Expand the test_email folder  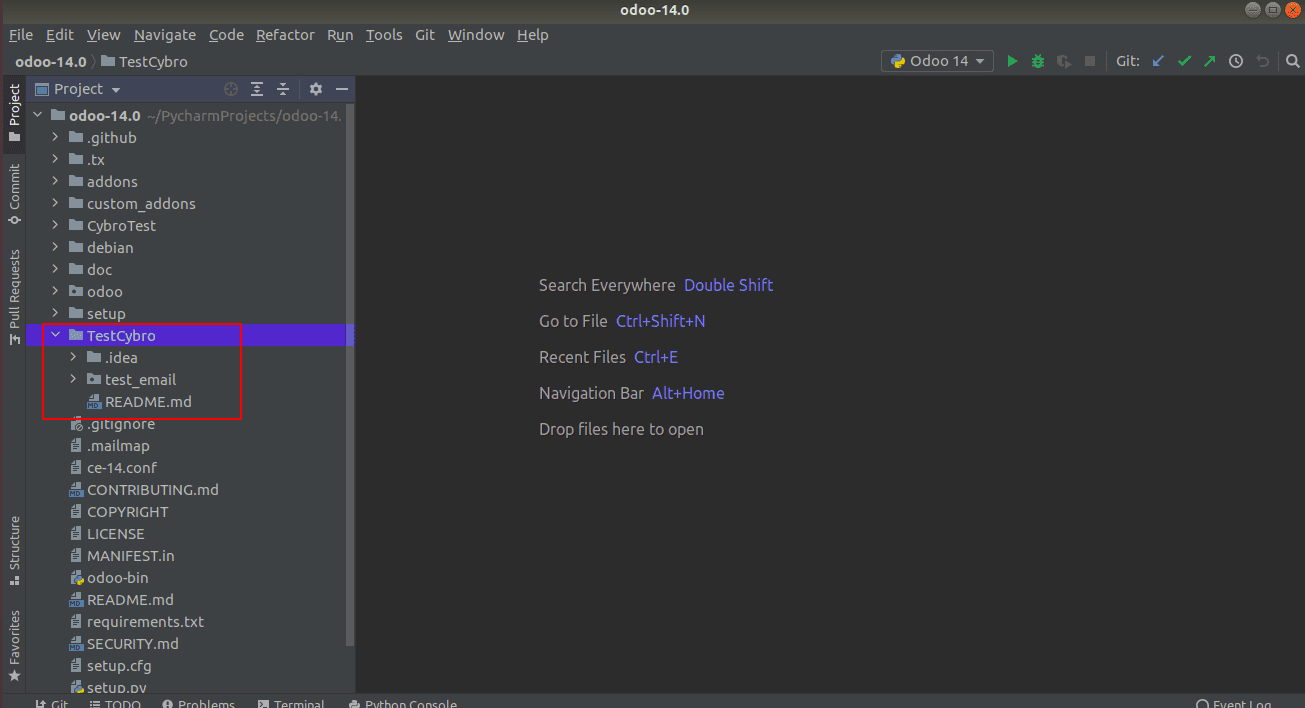click(72, 379)
